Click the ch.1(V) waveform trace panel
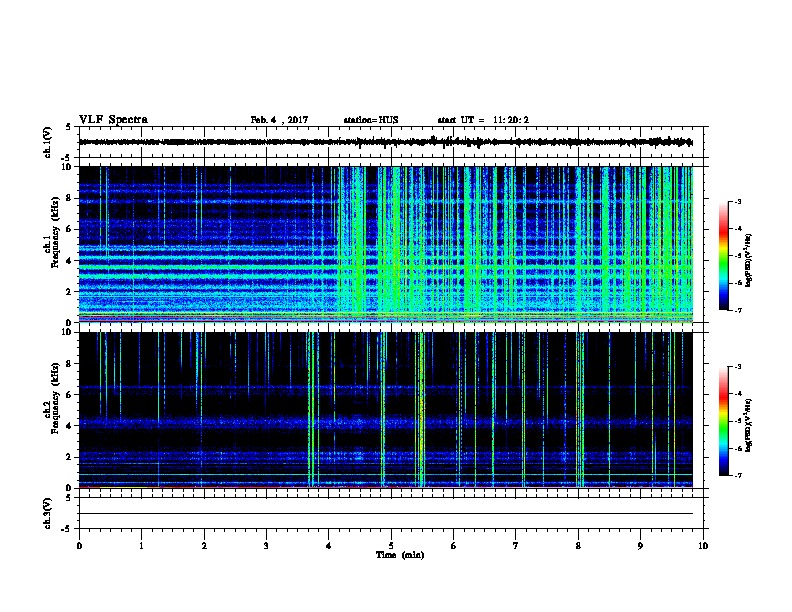 point(391,142)
